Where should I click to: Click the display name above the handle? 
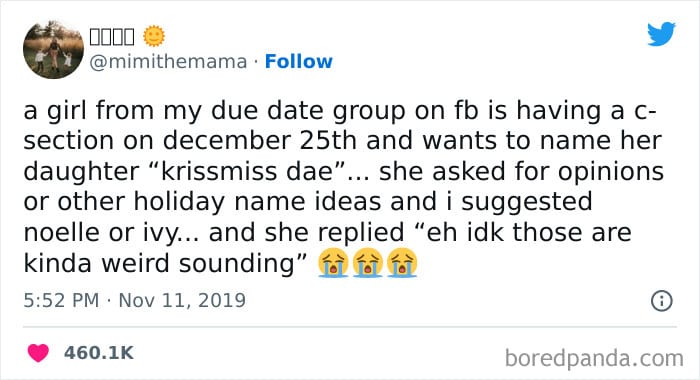coord(112,37)
